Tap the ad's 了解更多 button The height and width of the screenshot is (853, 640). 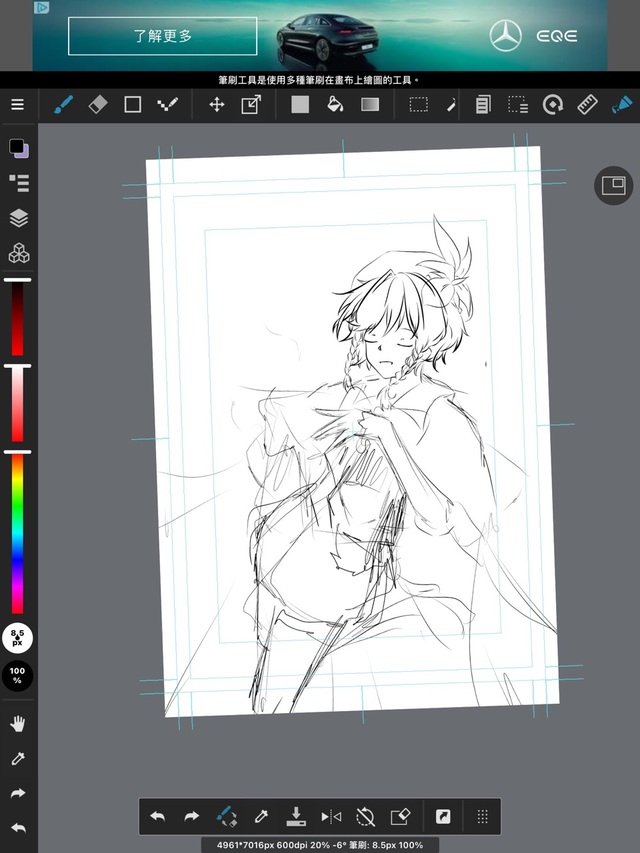point(162,36)
